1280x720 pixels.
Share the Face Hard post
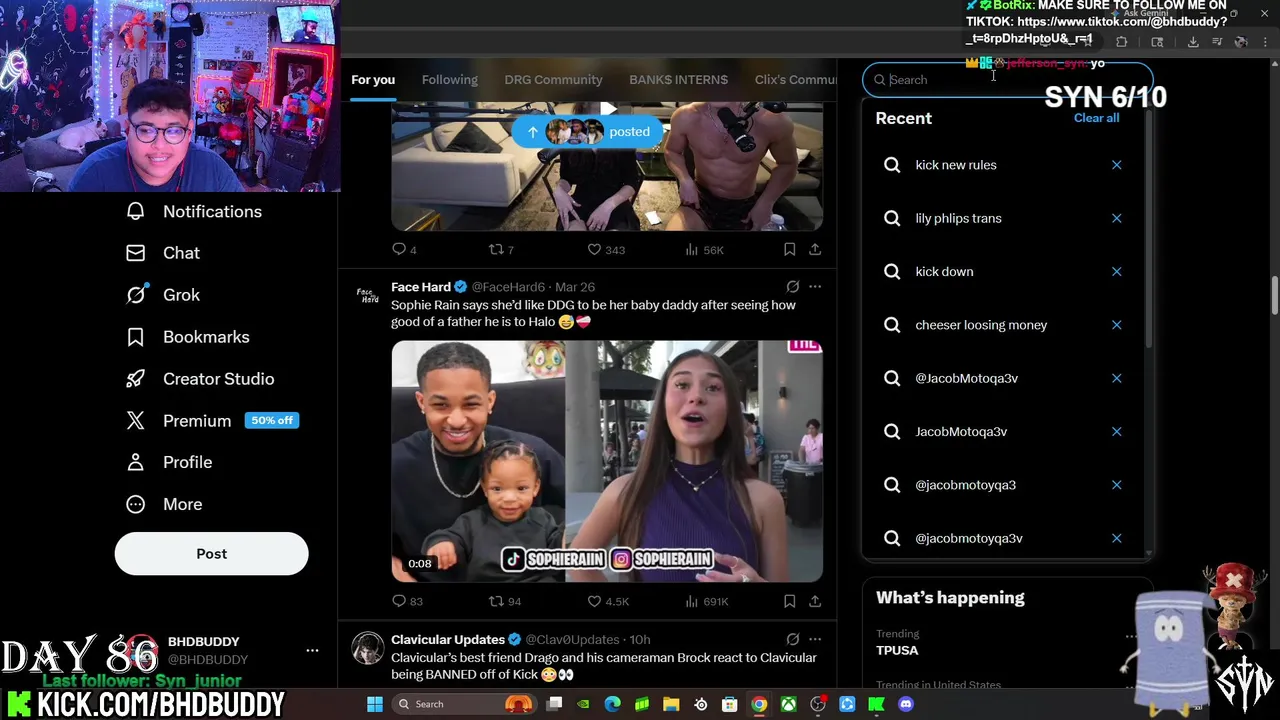[x=815, y=601]
